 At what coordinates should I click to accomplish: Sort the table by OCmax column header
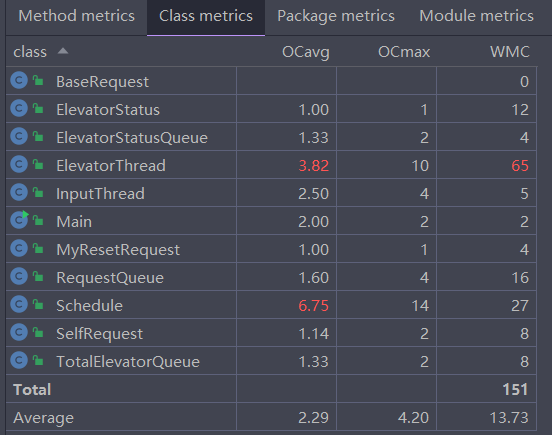coord(404,52)
